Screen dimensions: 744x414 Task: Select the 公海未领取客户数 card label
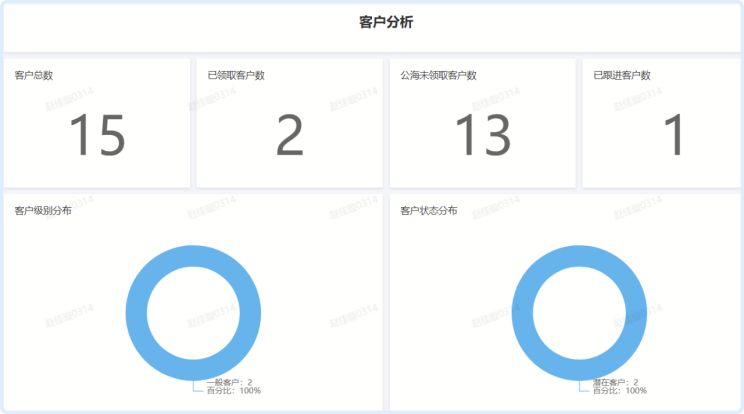coord(438,75)
